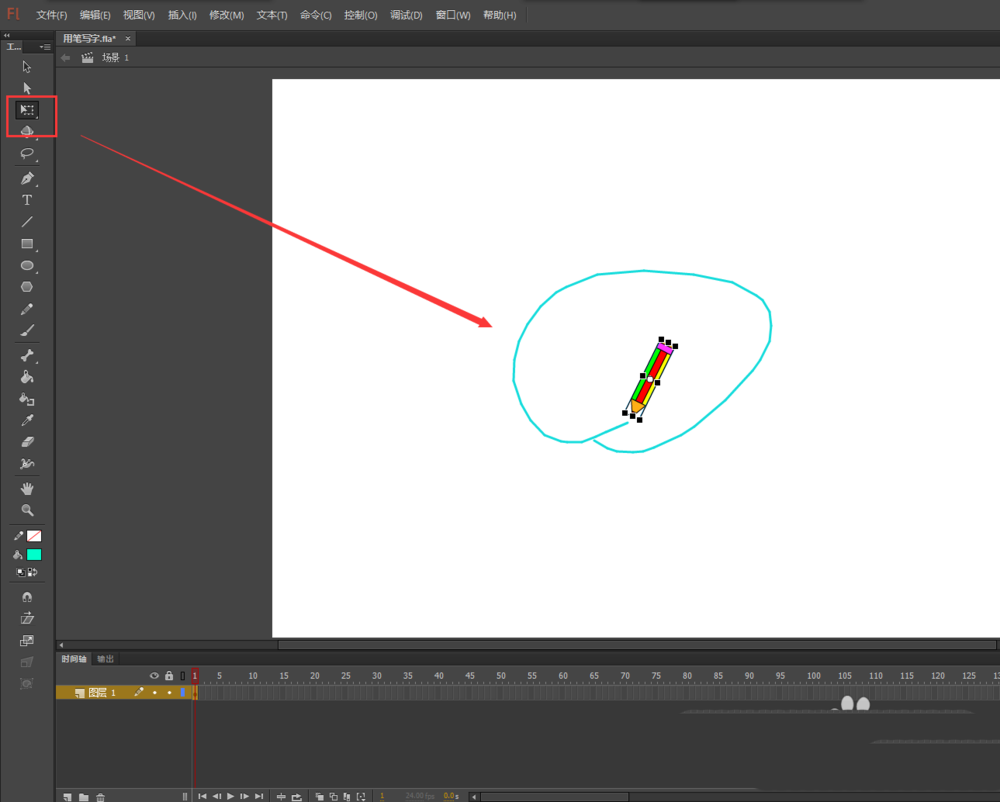Screen dimensions: 1000x802
Task: Select the Zoom magnifier tool
Action: (27, 510)
